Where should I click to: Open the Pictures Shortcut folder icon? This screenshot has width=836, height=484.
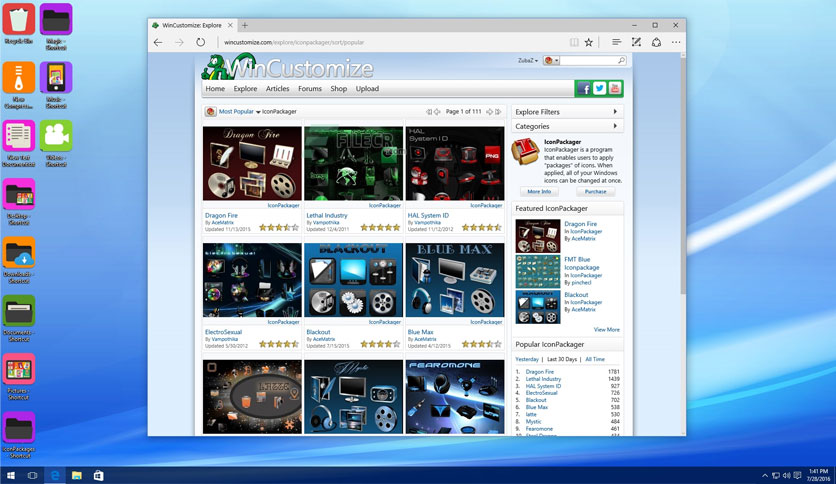coord(19,376)
